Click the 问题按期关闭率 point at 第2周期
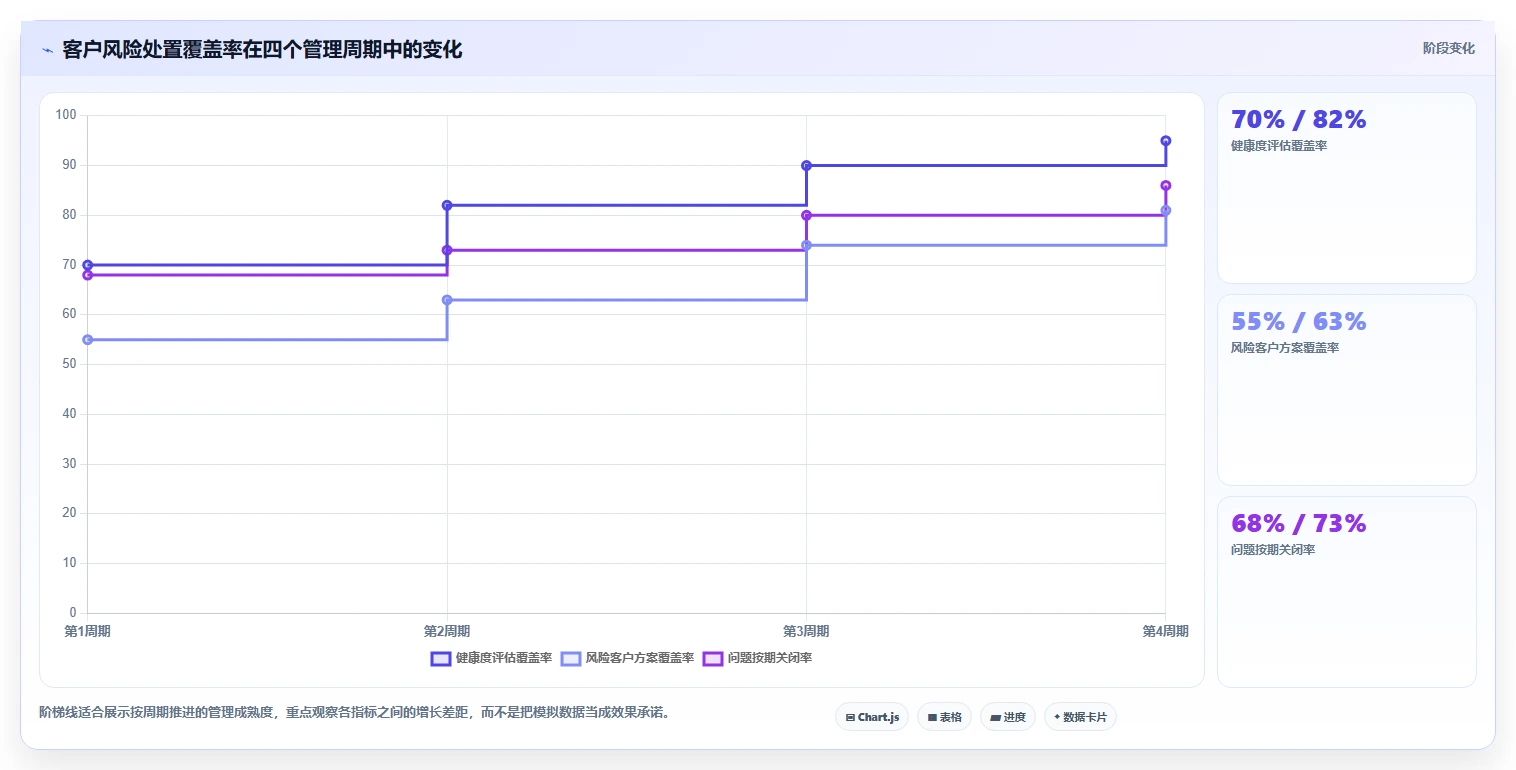Image resolution: width=1516 pixels, height=770 pixels. click(x=447, y=250)
